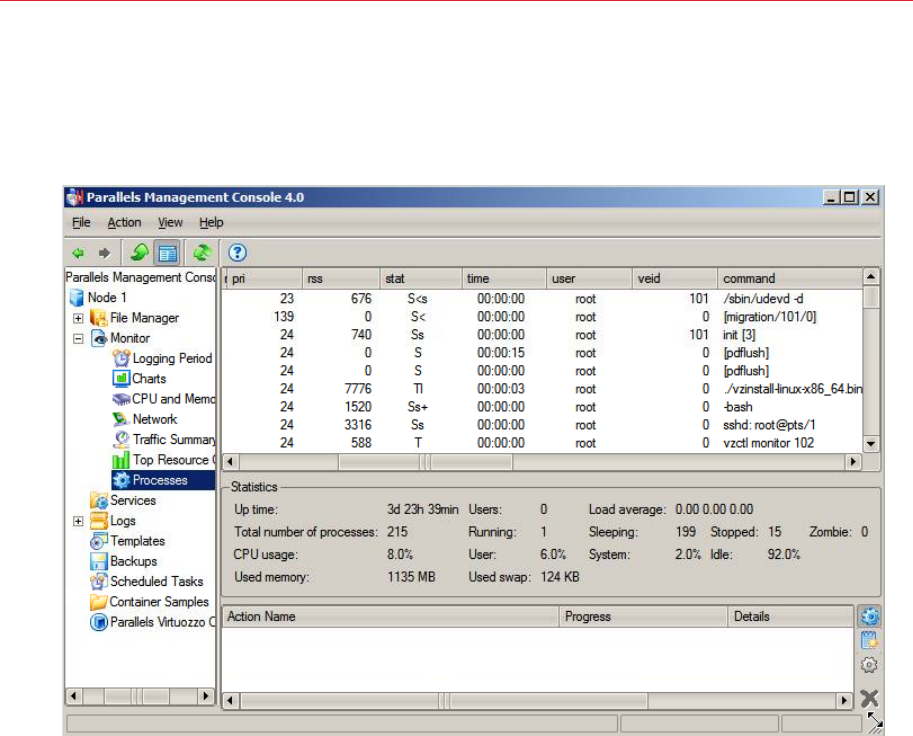
Task: Toggle the console tree pane toolbar button
Action: (168, 253)
